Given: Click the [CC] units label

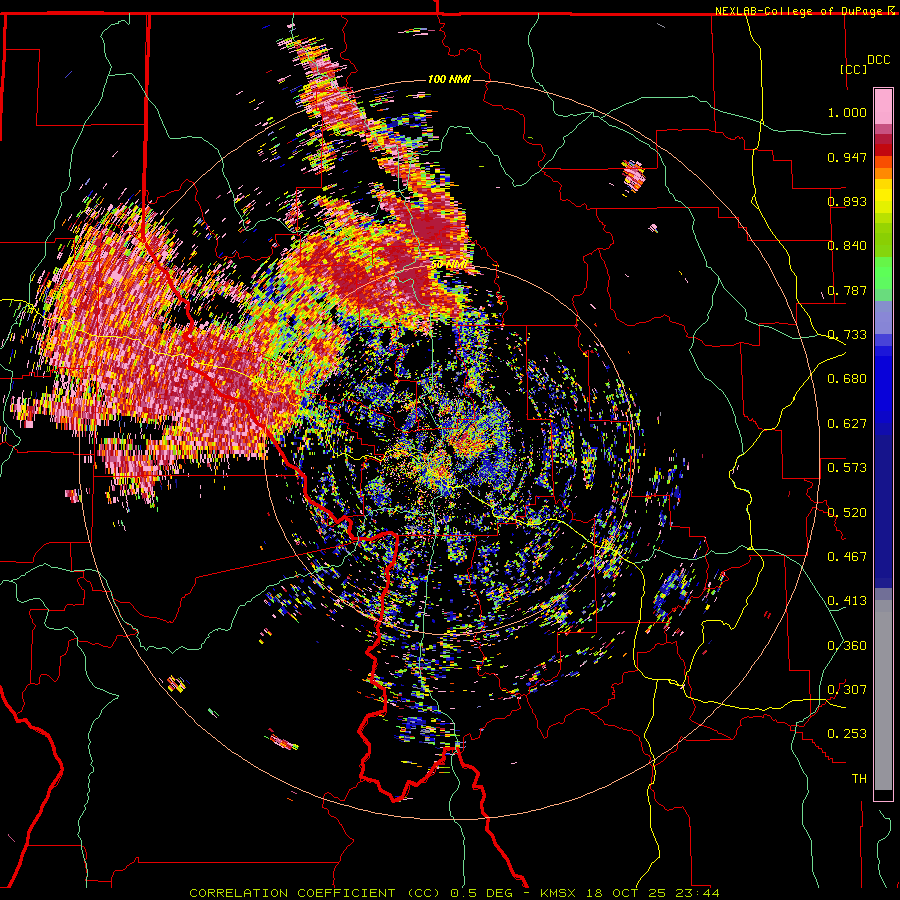Looking at the screenshot, I should coord(854,69).
